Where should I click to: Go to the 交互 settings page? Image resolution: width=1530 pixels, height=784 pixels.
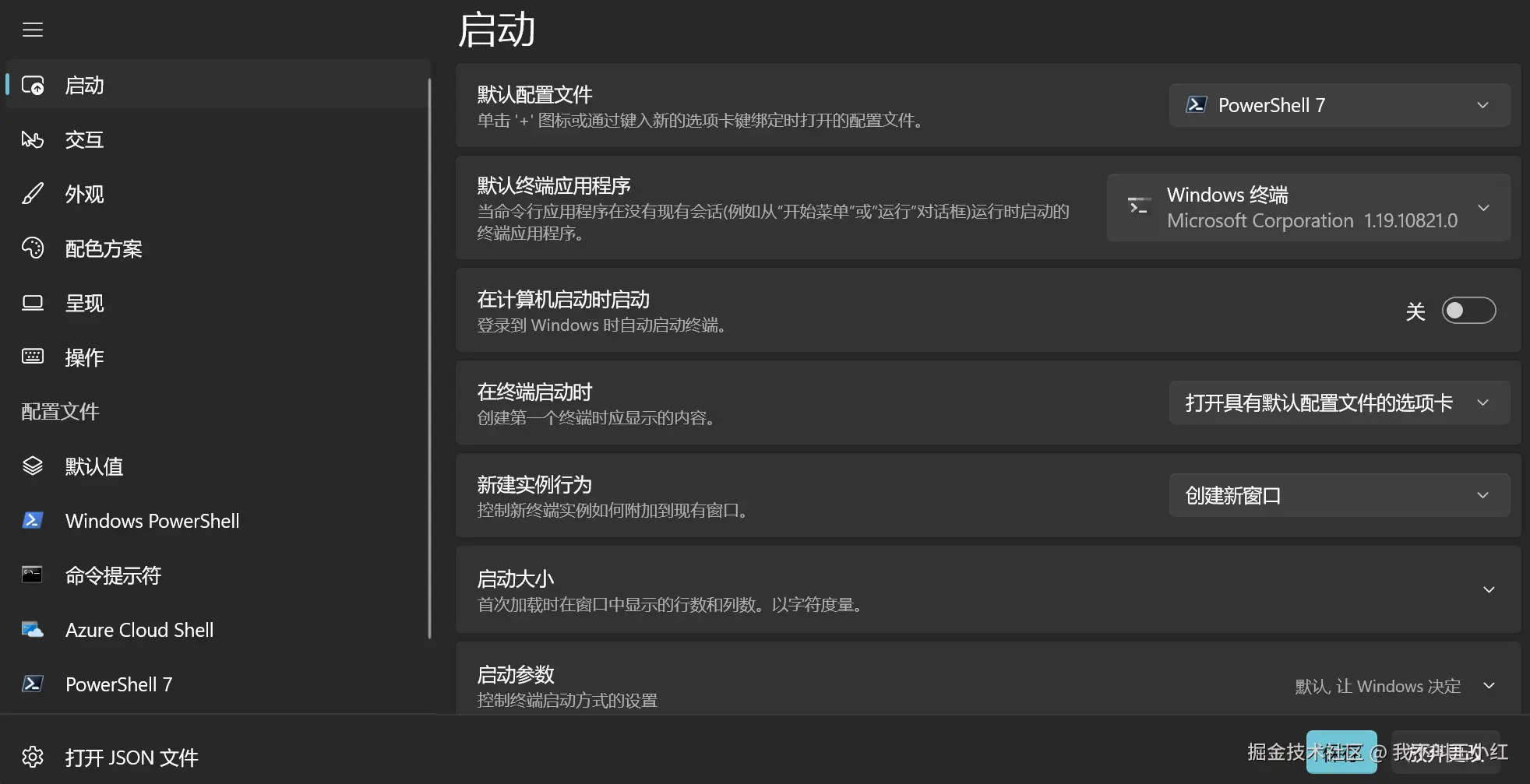coord(217,139)
